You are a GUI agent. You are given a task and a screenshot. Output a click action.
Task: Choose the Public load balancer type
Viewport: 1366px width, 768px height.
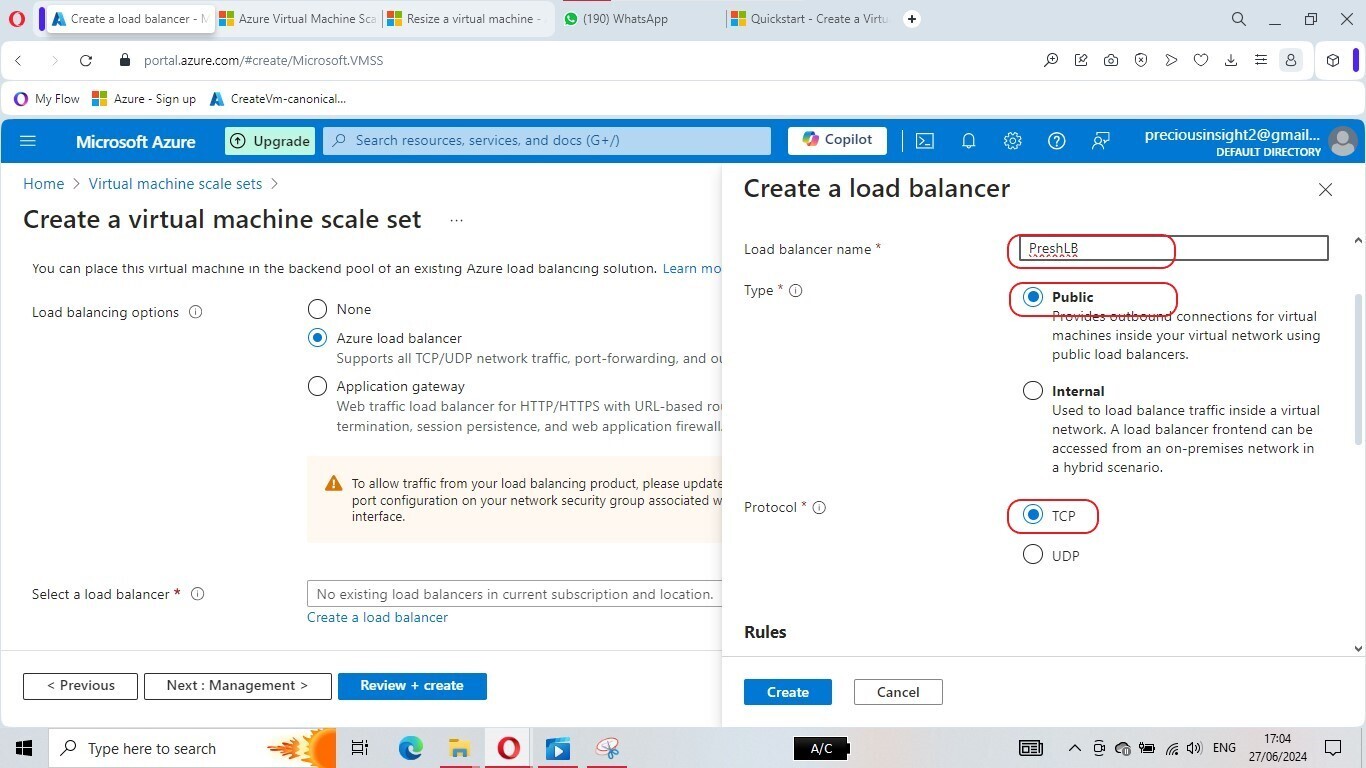(x=1033, y=297)
